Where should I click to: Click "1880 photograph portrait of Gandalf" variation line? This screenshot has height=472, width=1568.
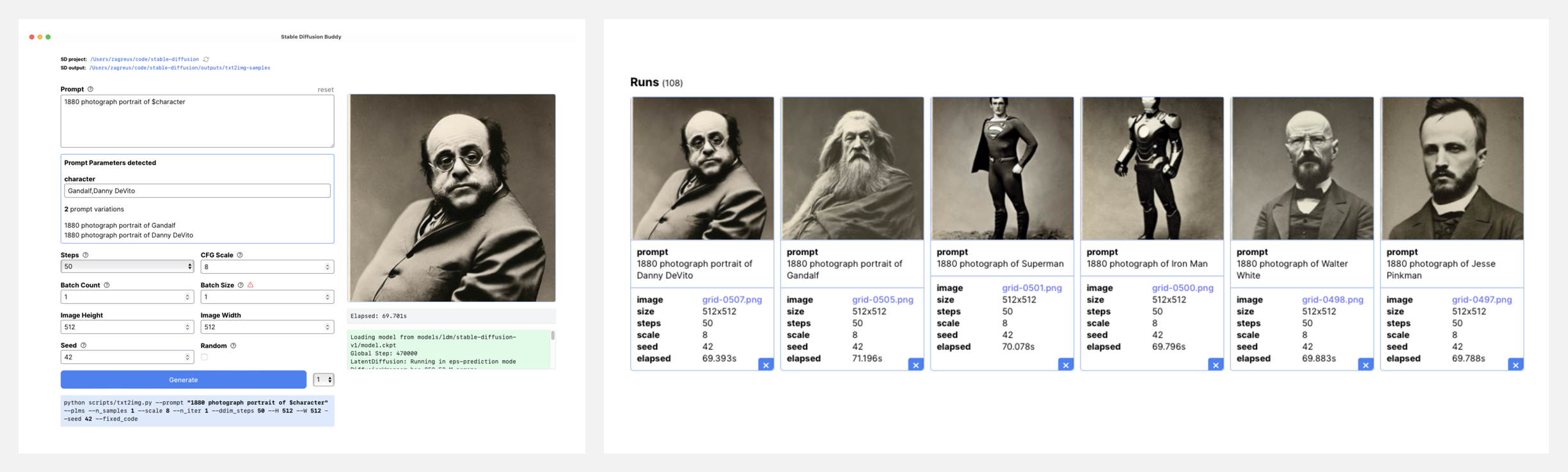[120, 225]
